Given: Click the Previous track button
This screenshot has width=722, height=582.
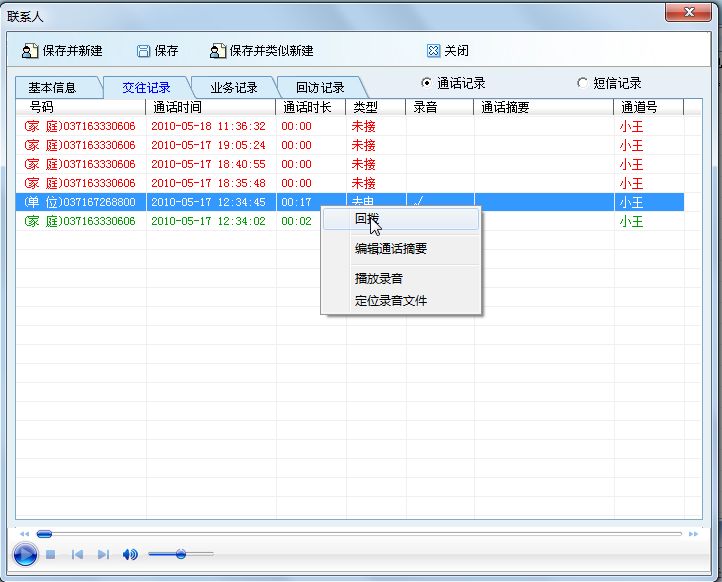Looking at the screenshot, I should (x=77, y=554).
